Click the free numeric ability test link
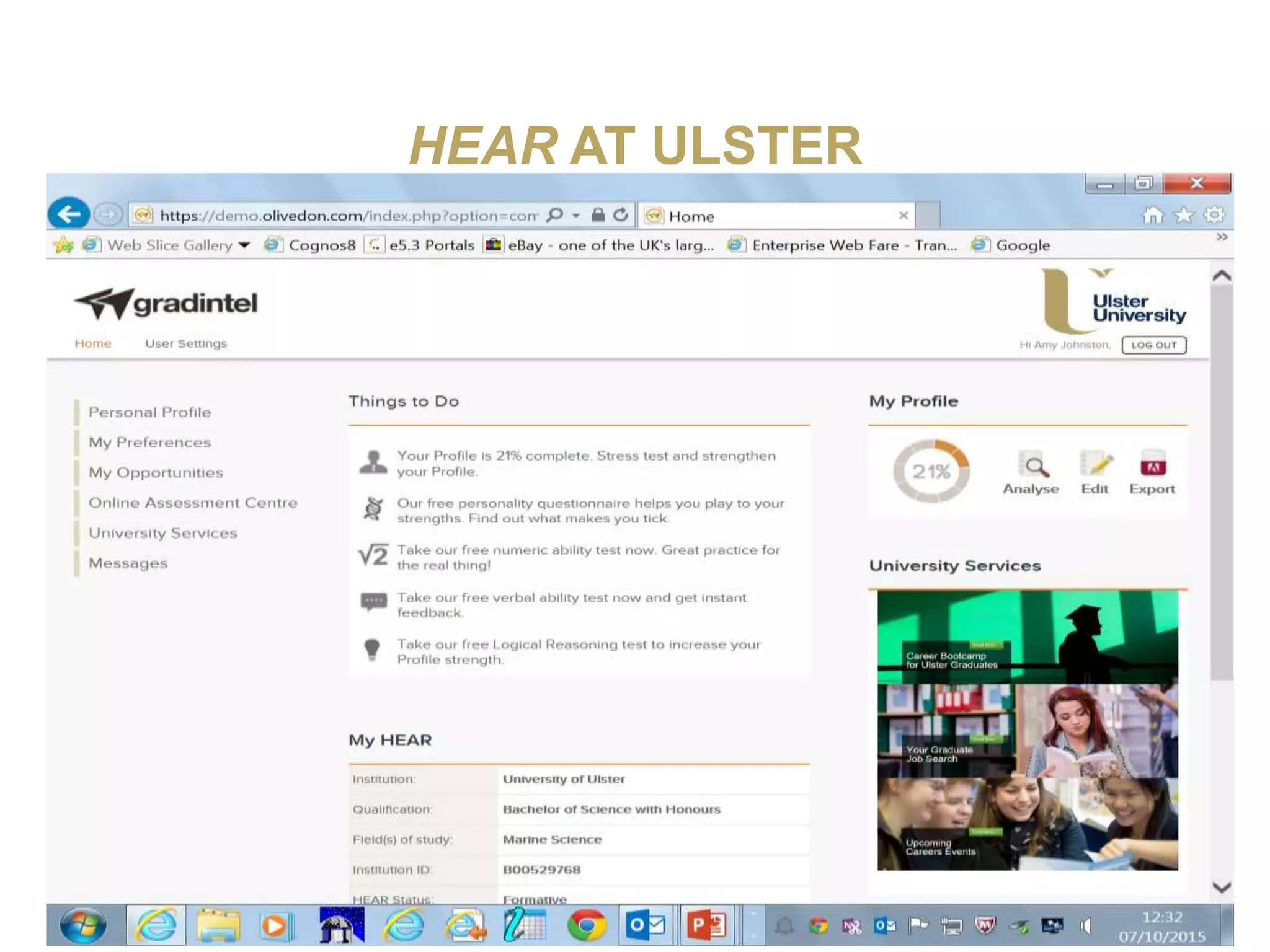 tap(588, 557)
